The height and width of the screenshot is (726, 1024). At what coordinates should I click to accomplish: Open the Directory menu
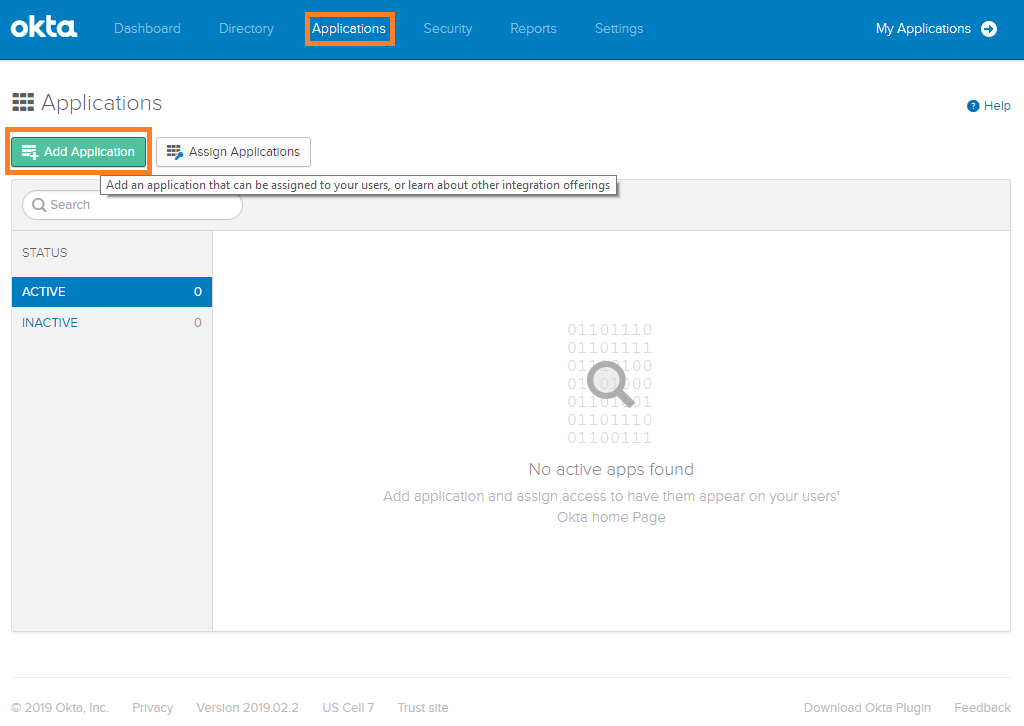[246, 29]
